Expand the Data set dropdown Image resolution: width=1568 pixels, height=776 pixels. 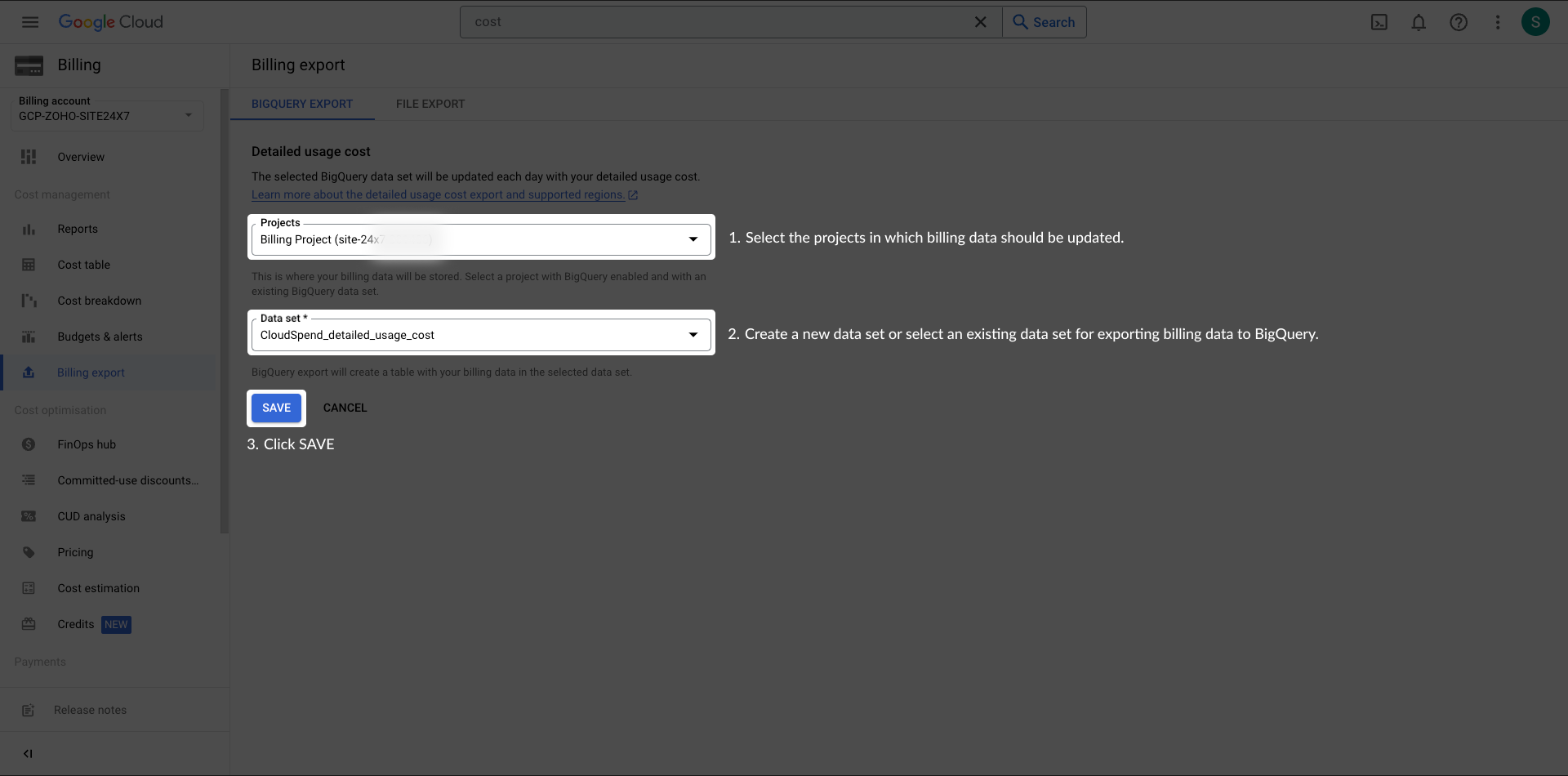[x=481, y=335]
